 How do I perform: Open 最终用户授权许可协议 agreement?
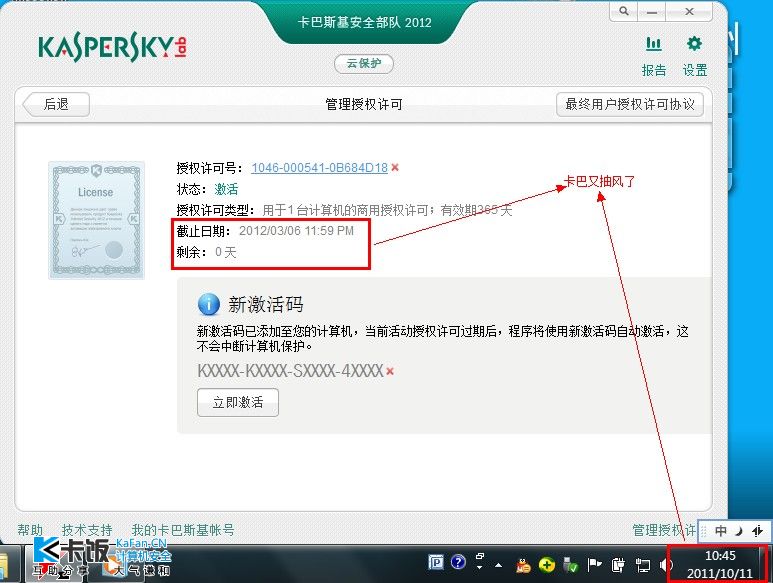point(630,104)
